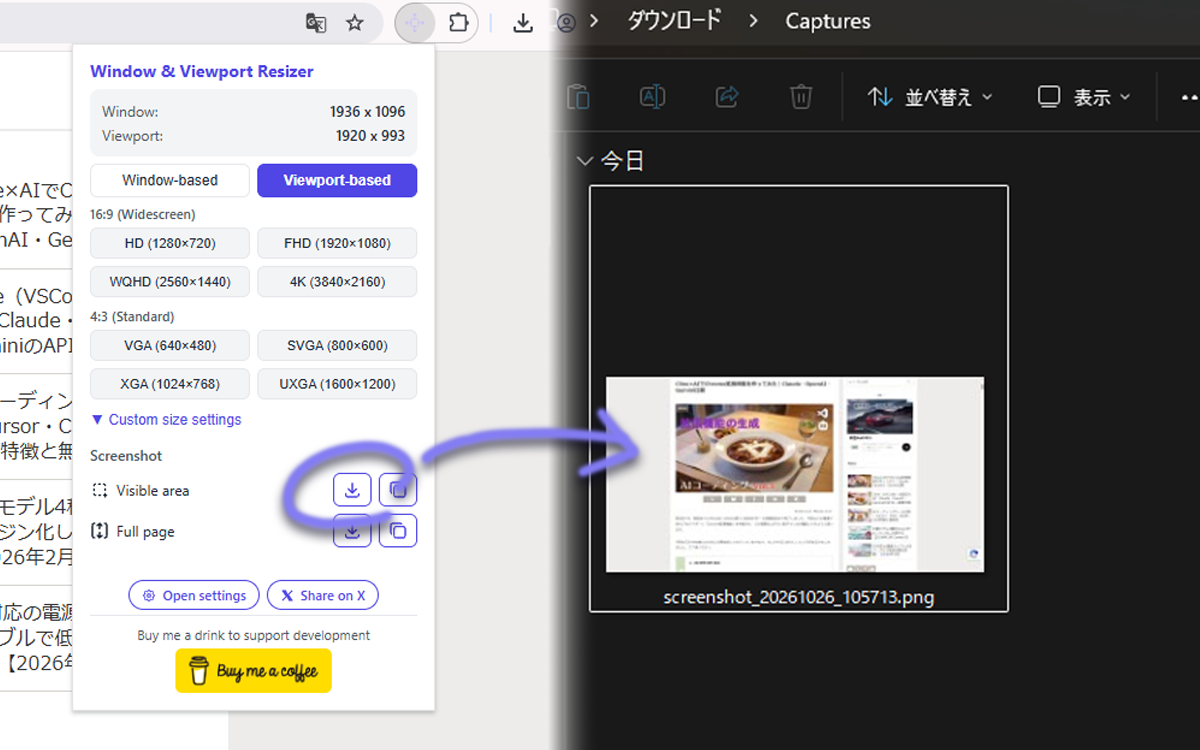This screenshot has height=750, width=1200.
Task: Click the Buy me a coffee button
Action: [253, 671]
